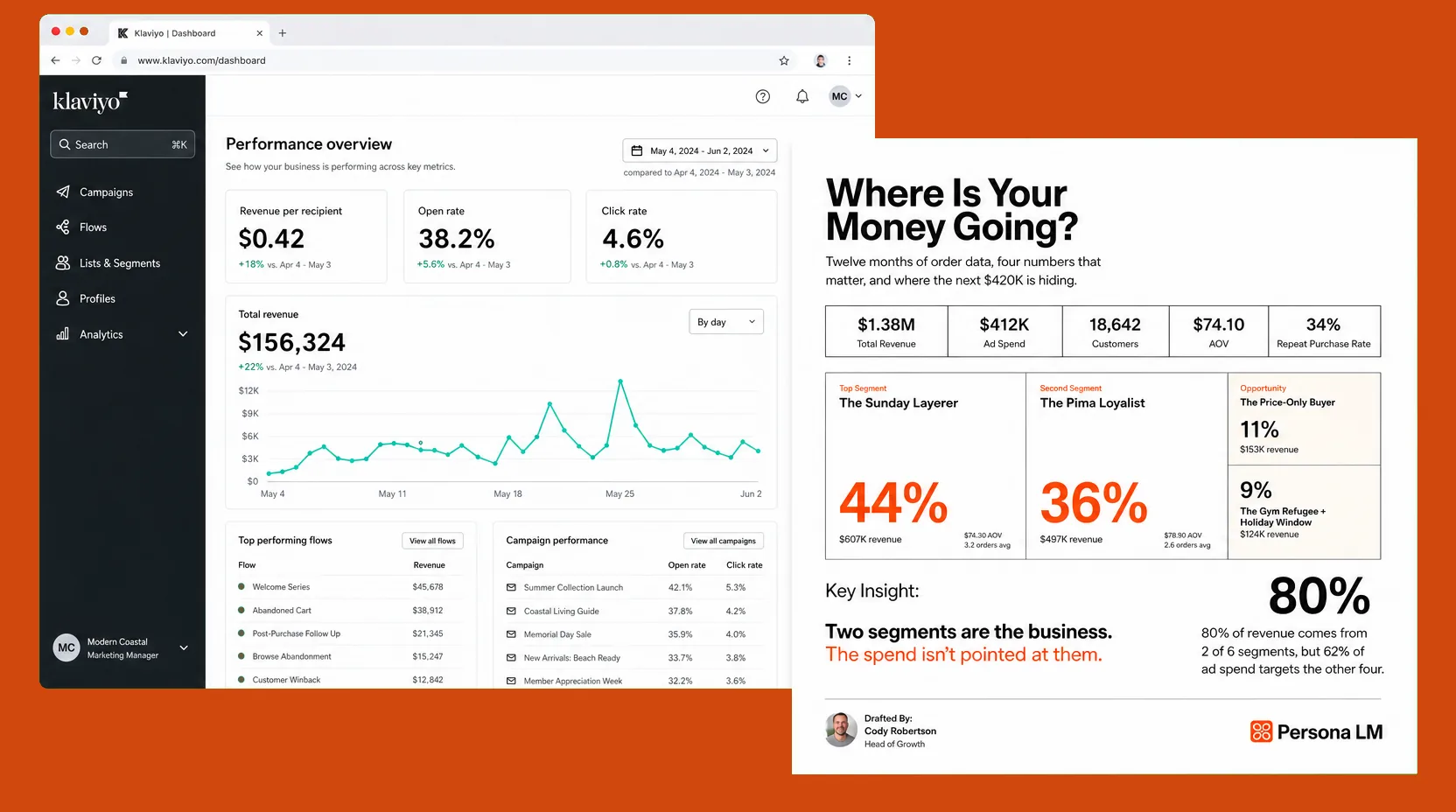Open help with the question mark icon

pyautogui.click(x=763, y=96)
